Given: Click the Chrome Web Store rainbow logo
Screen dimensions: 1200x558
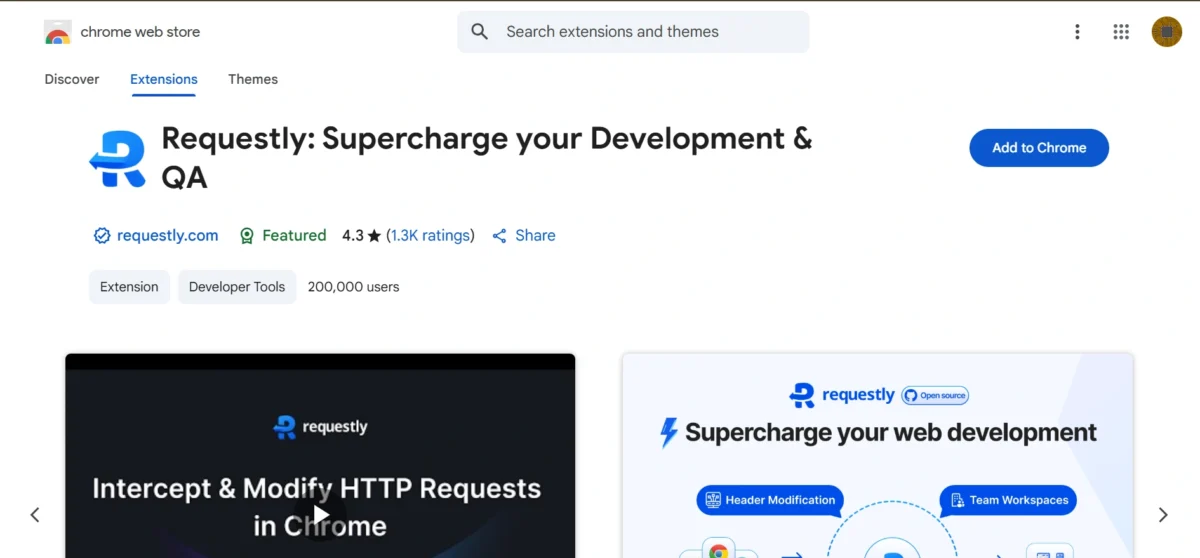Looking at the screenshot, I should click(x=58, y=32).
